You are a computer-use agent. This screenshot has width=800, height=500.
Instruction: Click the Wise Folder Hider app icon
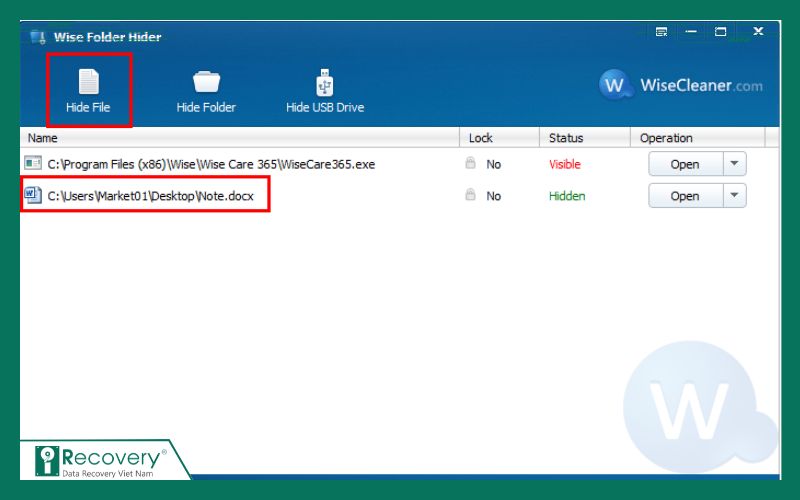pos(38,37)
